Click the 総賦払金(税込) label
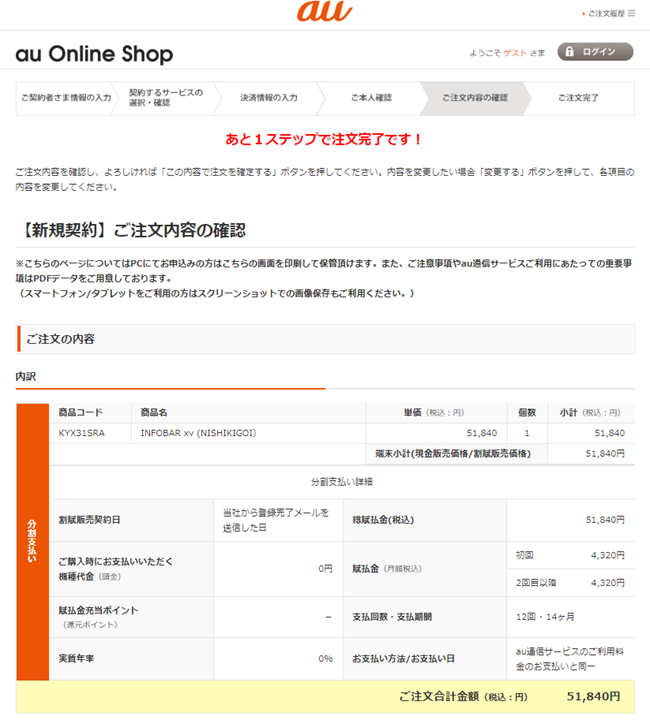Screen dimensions: 650x720 point(383,520)
